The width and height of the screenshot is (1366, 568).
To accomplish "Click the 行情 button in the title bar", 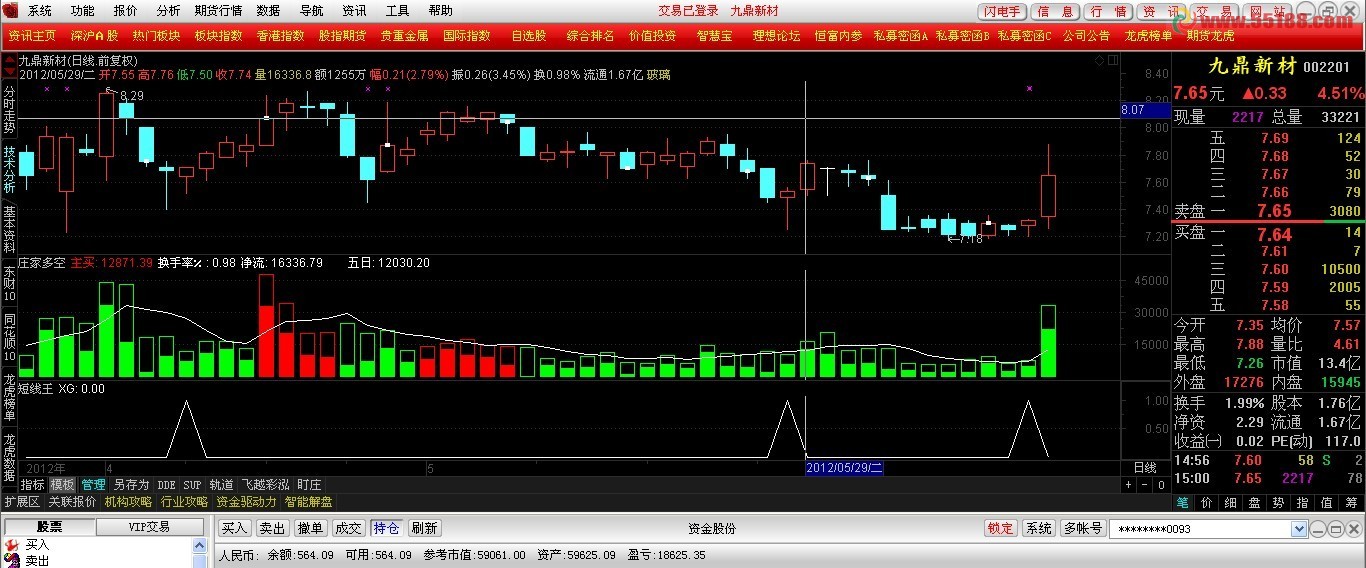I will [x=1108, y=11].
